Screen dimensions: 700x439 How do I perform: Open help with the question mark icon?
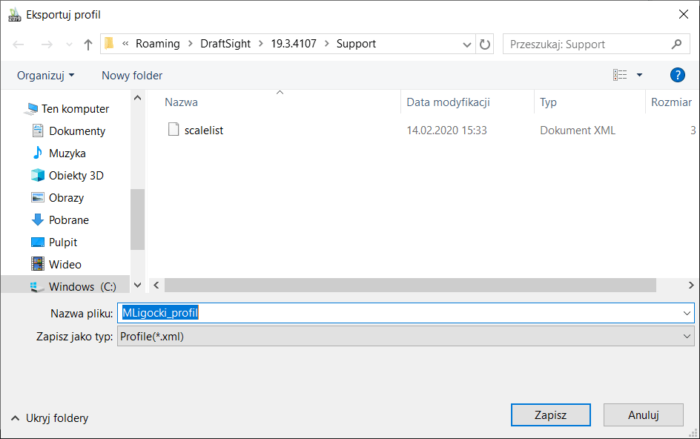pos(677,75)
